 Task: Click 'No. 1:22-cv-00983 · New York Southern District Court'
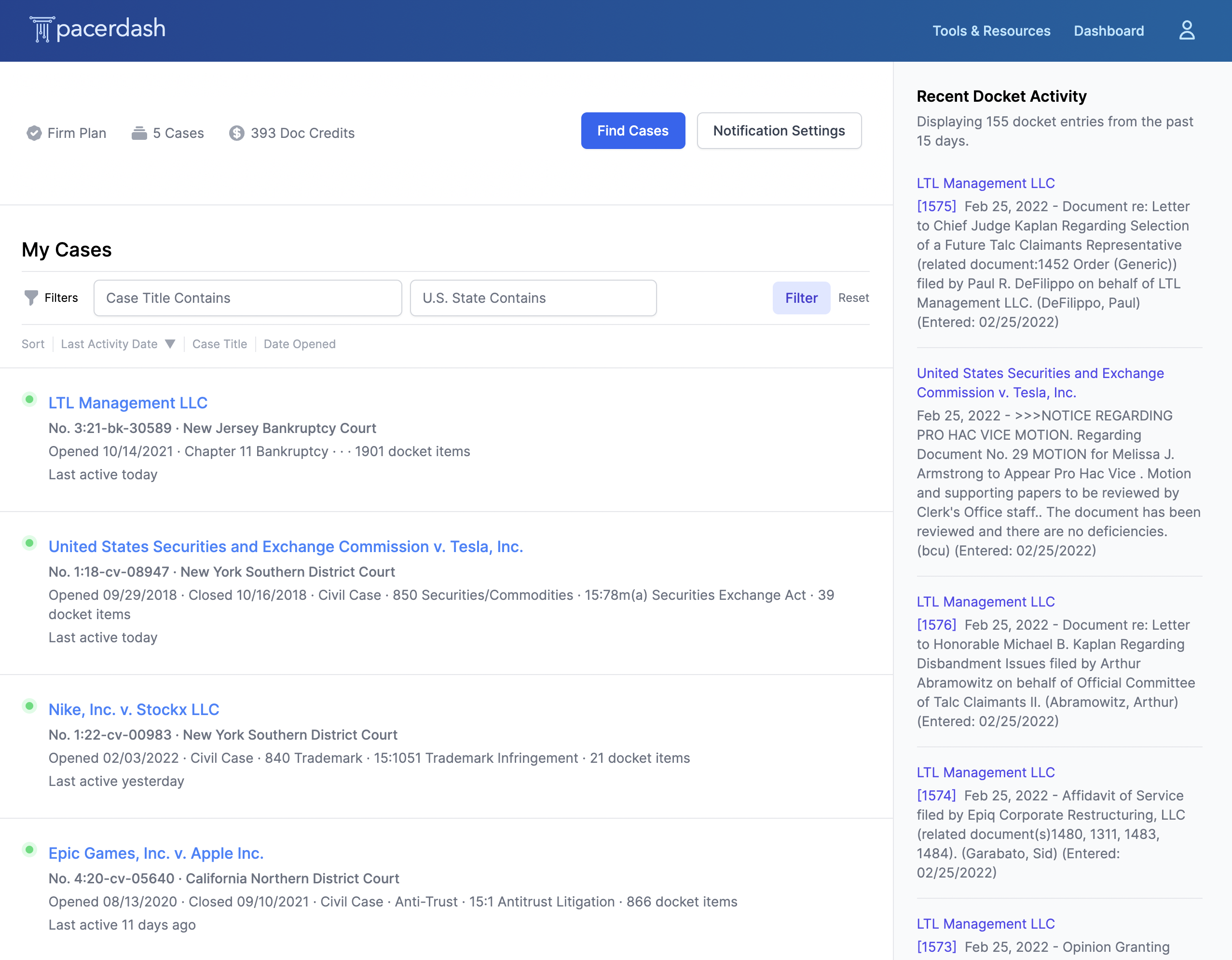(x=223, y=735)
